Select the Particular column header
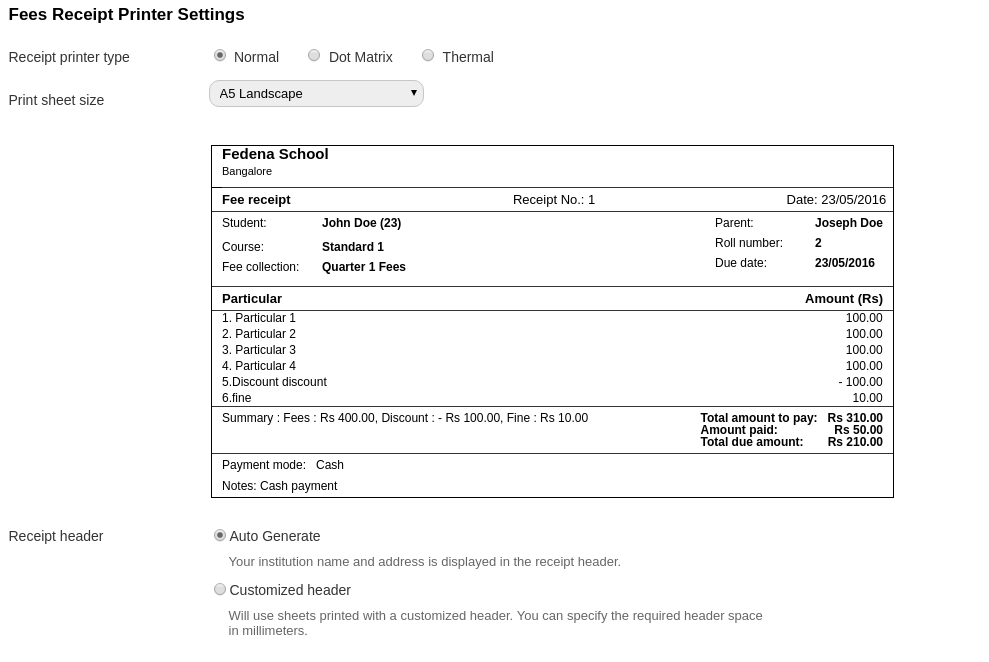The image size is (989, 662). [x=252, y=298]
